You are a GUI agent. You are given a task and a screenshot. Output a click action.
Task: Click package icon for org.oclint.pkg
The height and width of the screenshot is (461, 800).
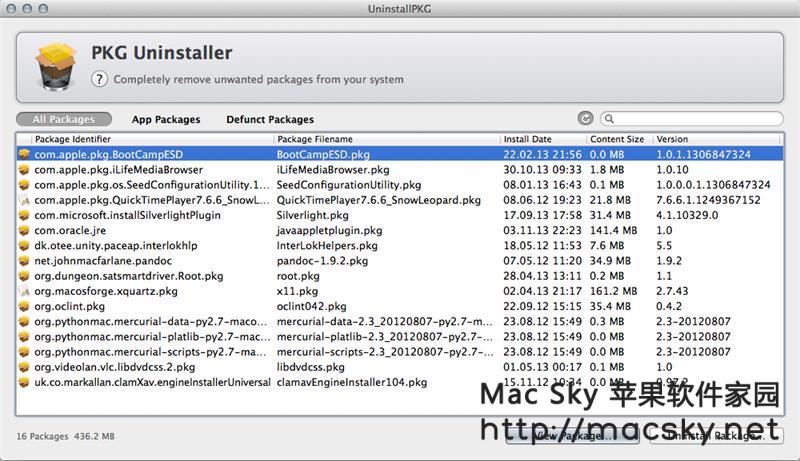tap(24, 306)
